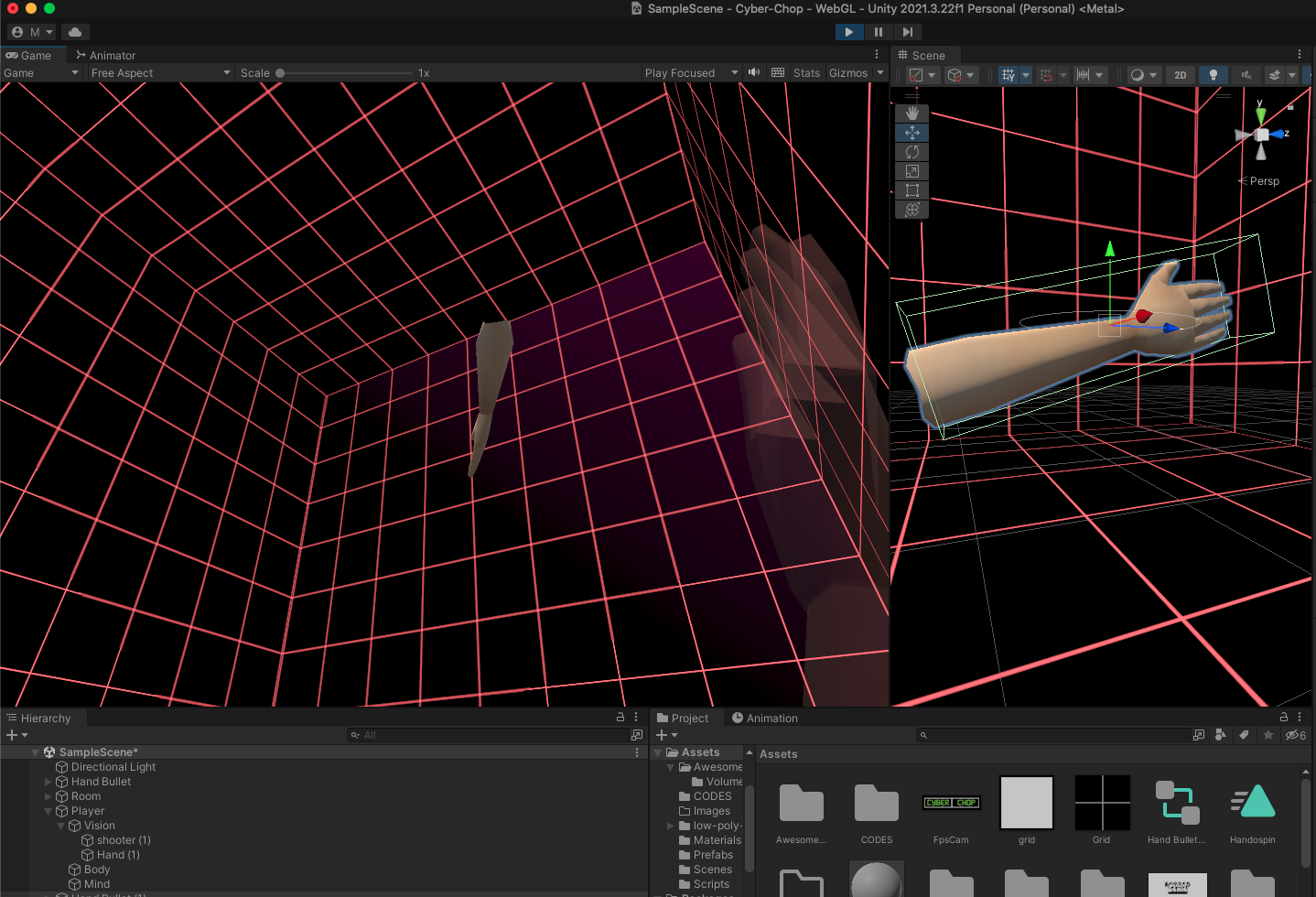This screenshot has height=897, width=1316.
Task: Open the Free Aspect dropdown
Action: pyautogui.click(x=160, y=73)
